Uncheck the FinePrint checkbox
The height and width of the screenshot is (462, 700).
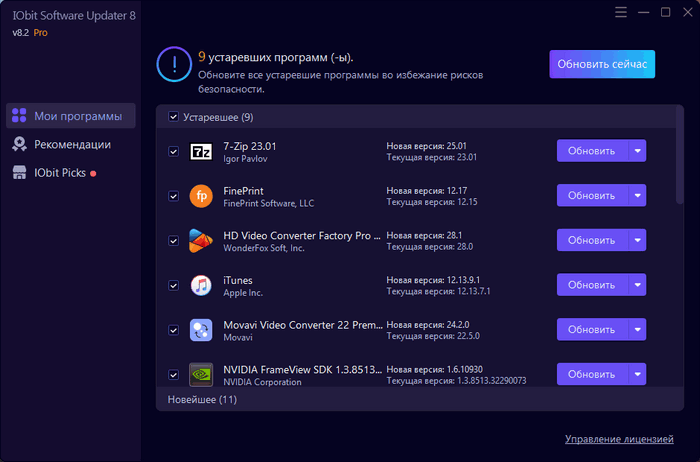click(x=173, y=196)
